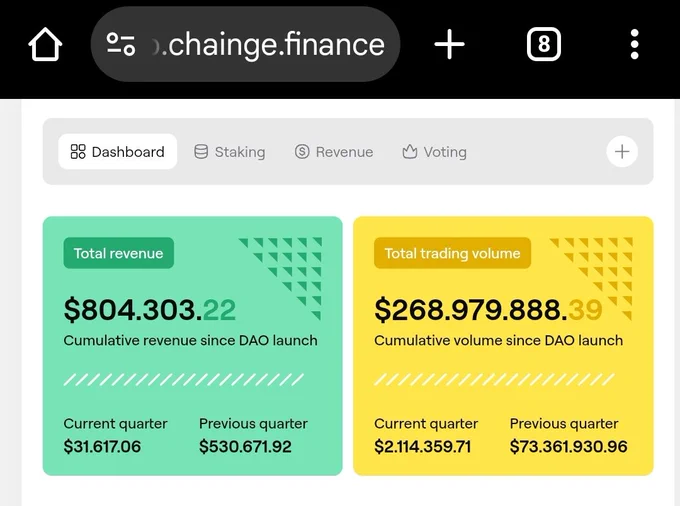Click the Dashboard grid icon
The height and width of the screenshot is (506, 680).
78,152
